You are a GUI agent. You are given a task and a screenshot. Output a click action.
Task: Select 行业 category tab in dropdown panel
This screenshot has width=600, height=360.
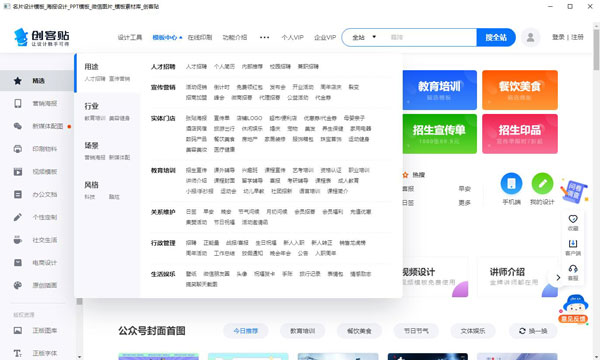click(x=107, y=112)
